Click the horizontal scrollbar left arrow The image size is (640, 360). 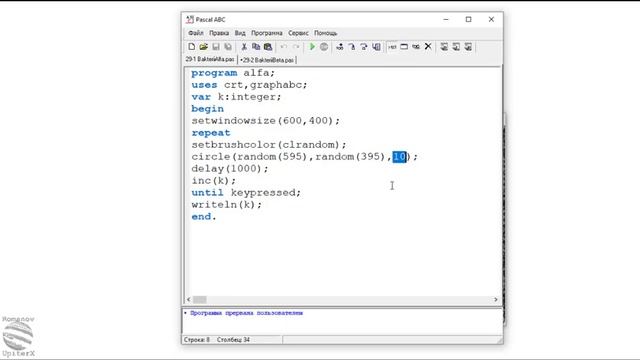click(x=189, y=300)
